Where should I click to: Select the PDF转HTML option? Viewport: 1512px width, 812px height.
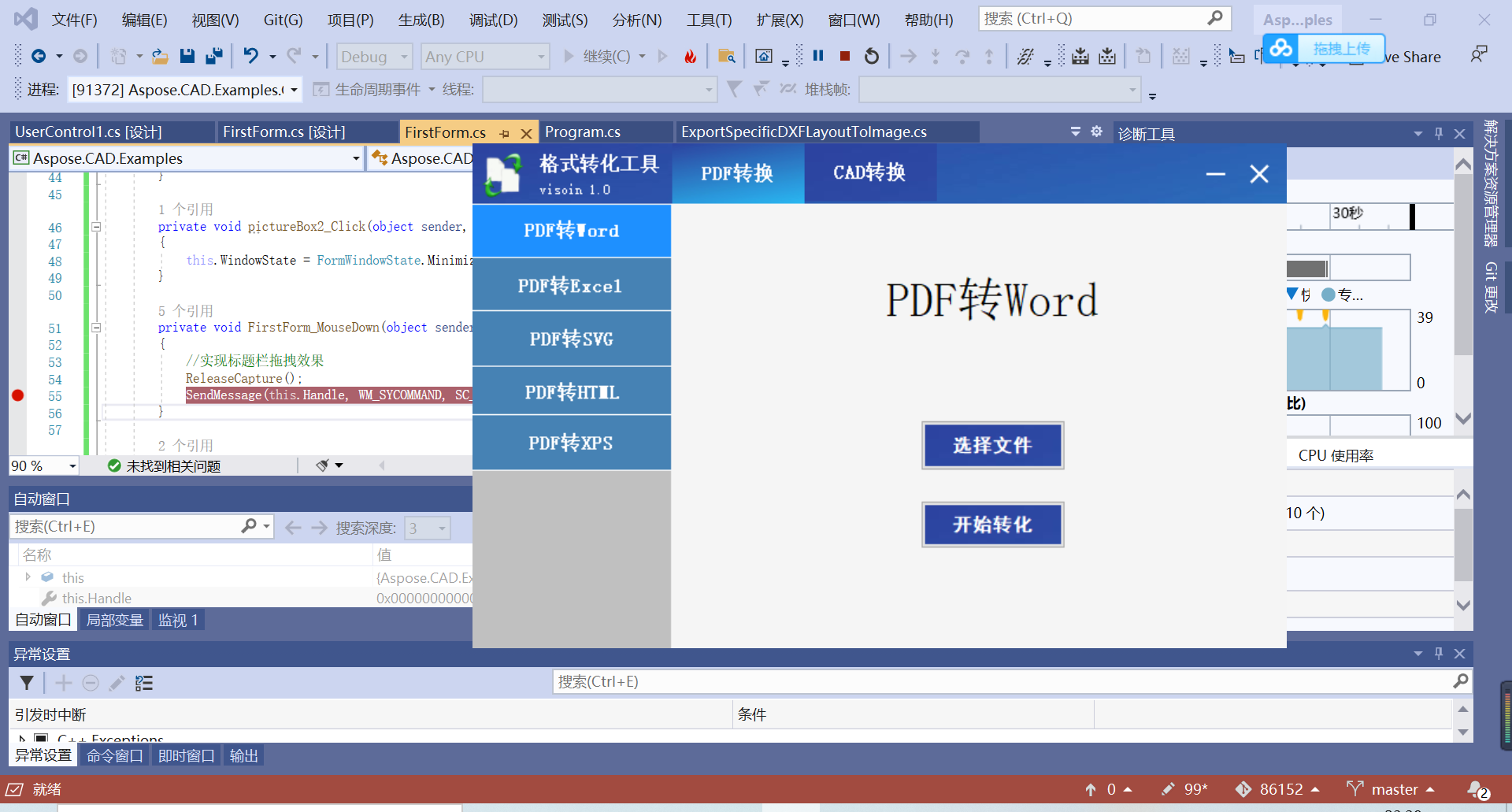[572, 391]
